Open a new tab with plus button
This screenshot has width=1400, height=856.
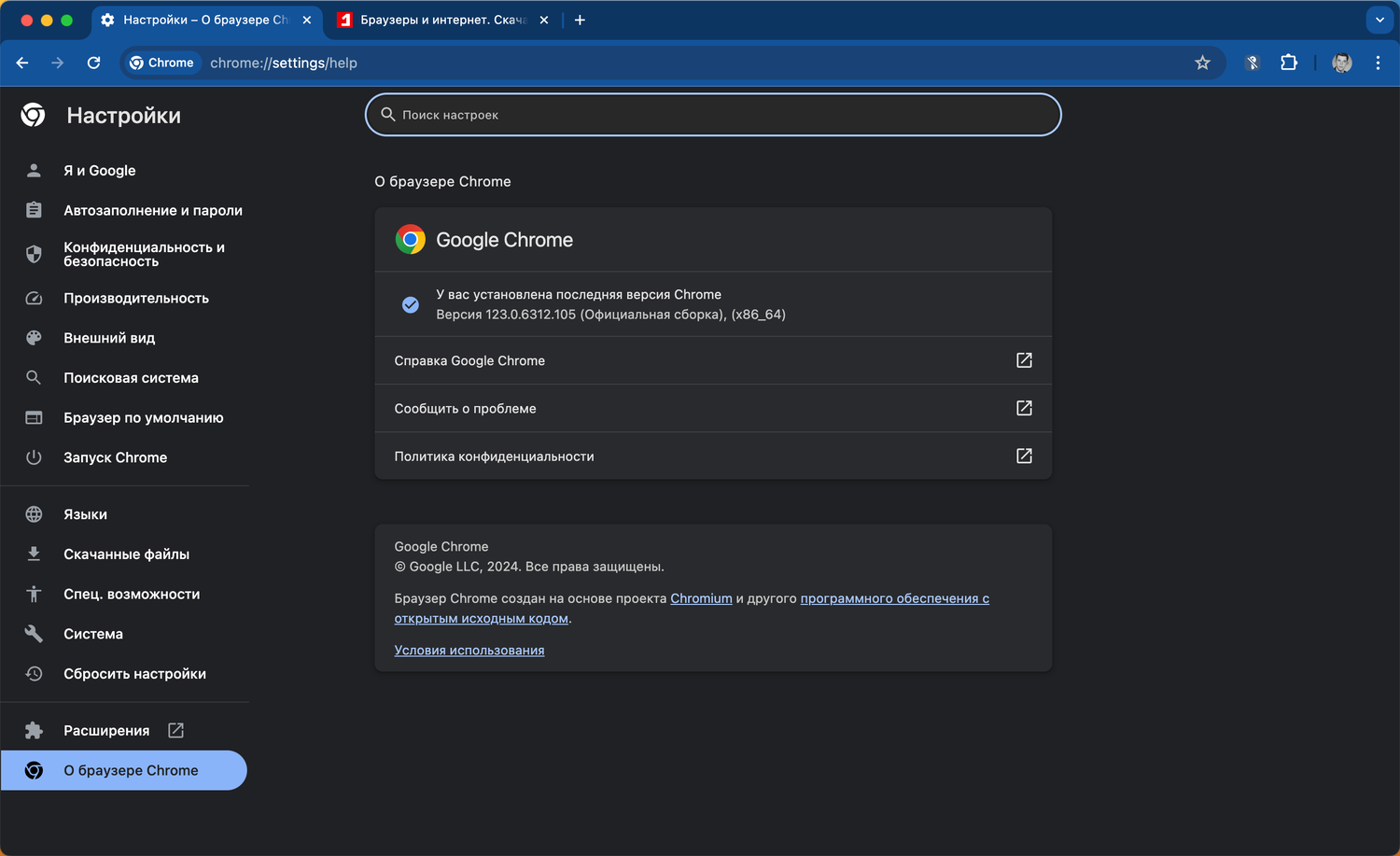580,20
